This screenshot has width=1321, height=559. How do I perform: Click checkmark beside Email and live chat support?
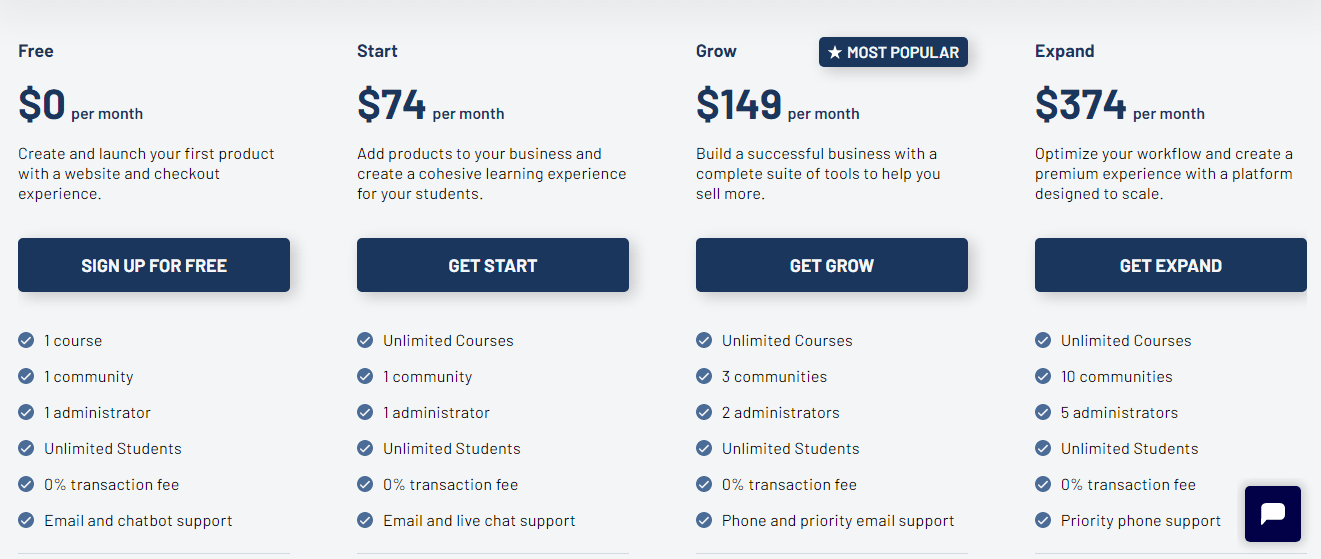[x=365, y=521]
